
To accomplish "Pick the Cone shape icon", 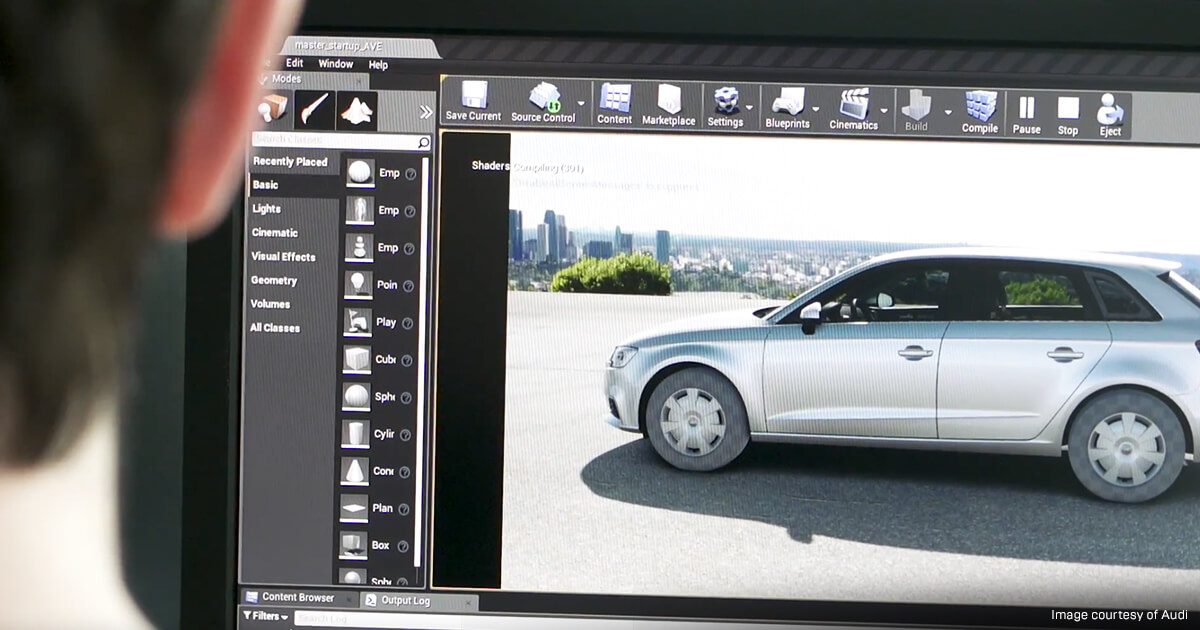I will [x=355, y=470].
